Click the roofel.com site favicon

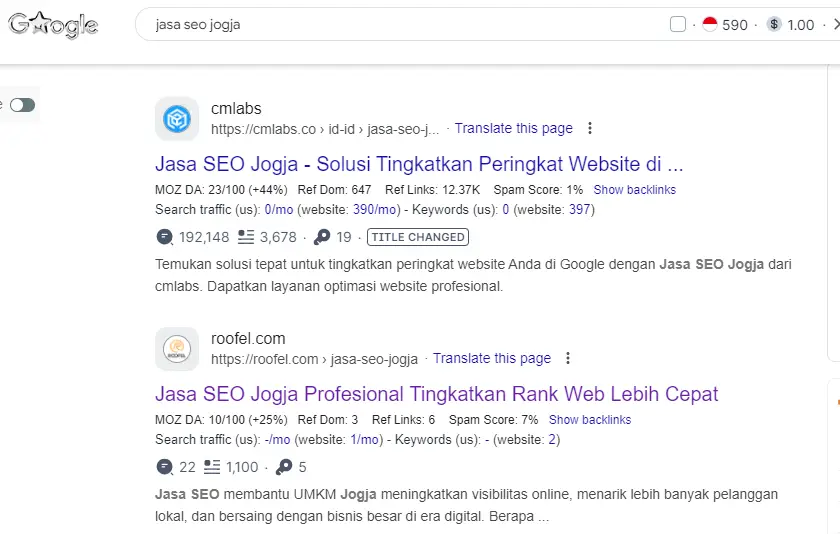[177, 349]
